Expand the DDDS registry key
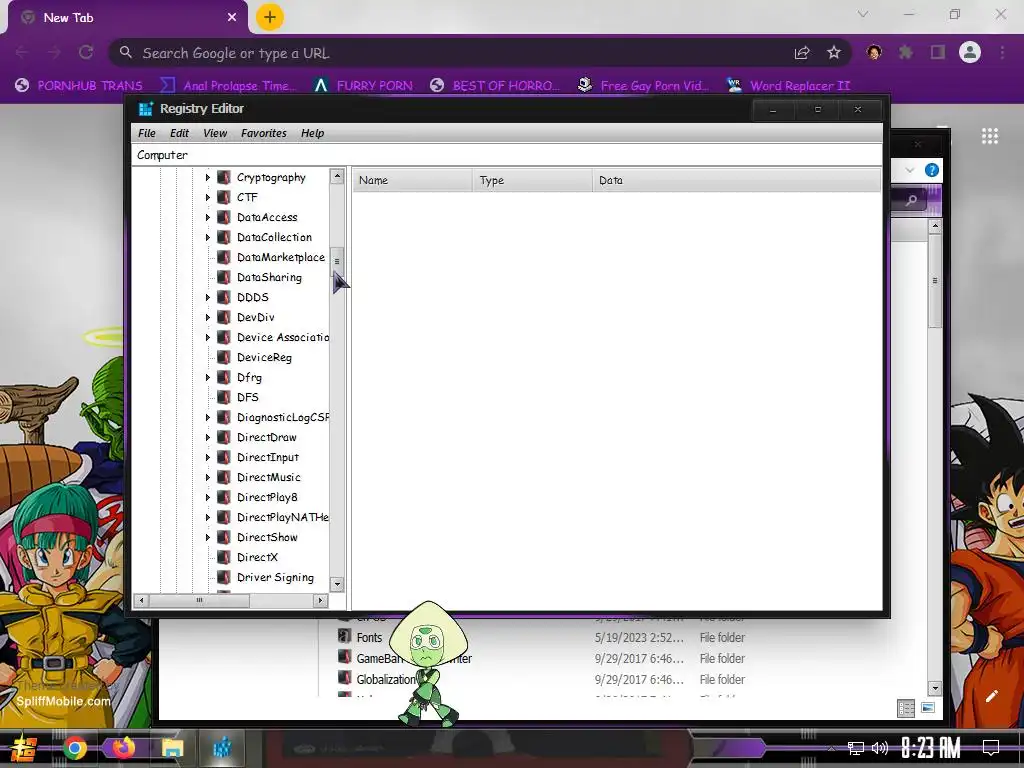 click(208, 297)
